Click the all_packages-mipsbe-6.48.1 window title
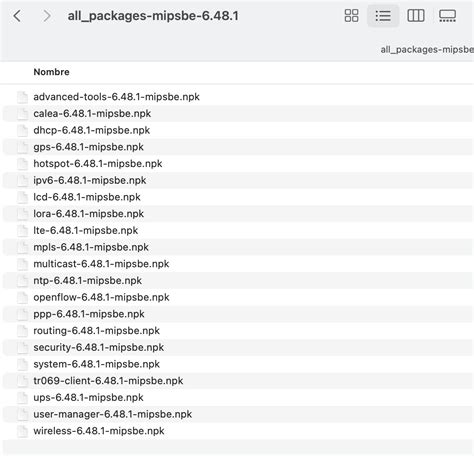 pos(153,16)
